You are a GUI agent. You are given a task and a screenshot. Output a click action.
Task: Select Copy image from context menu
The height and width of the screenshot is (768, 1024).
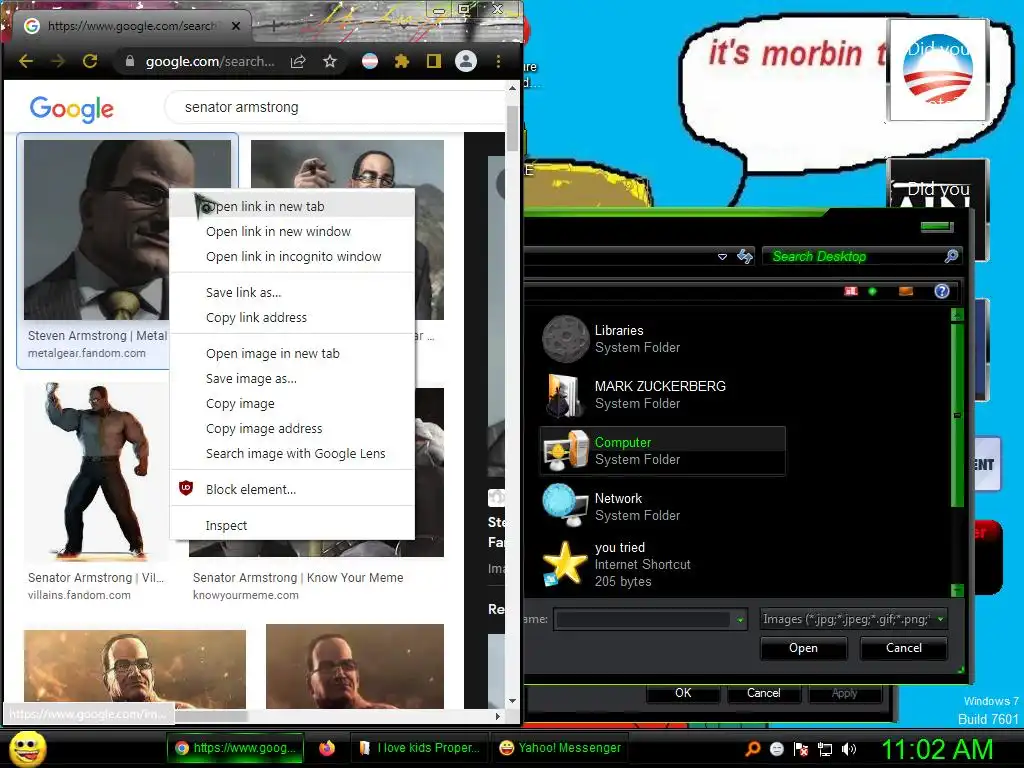point(292,404)
